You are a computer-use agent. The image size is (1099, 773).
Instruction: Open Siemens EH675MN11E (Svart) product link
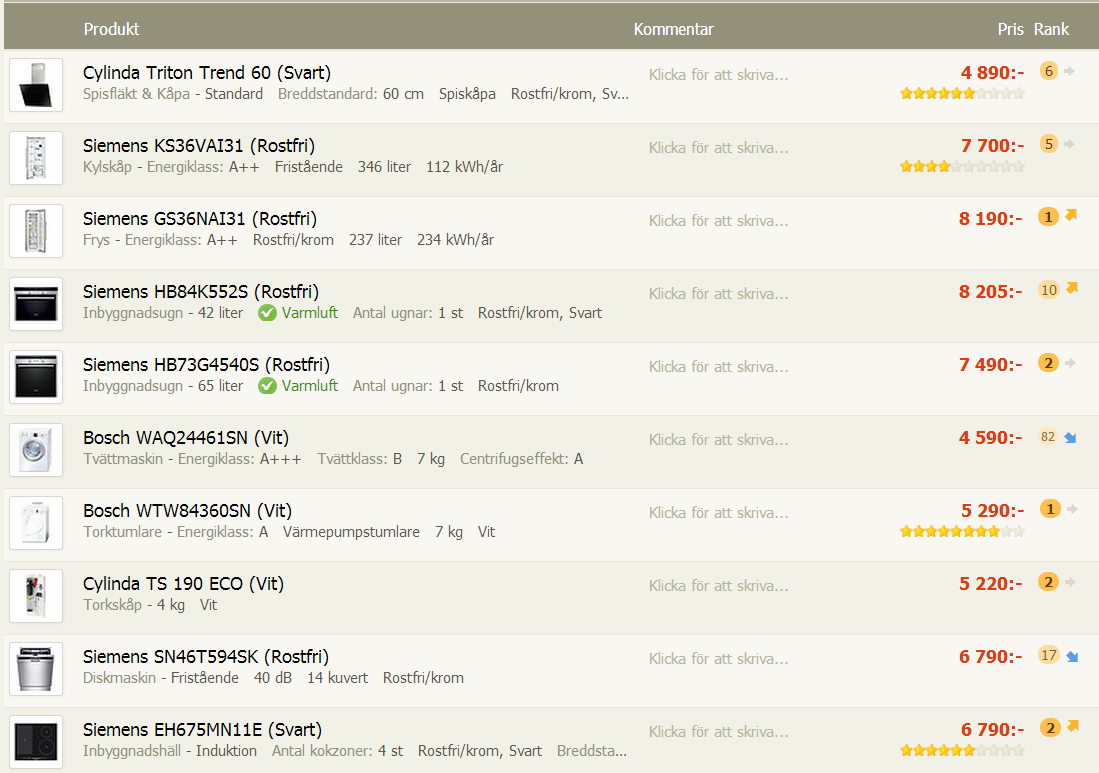[203, 729]
